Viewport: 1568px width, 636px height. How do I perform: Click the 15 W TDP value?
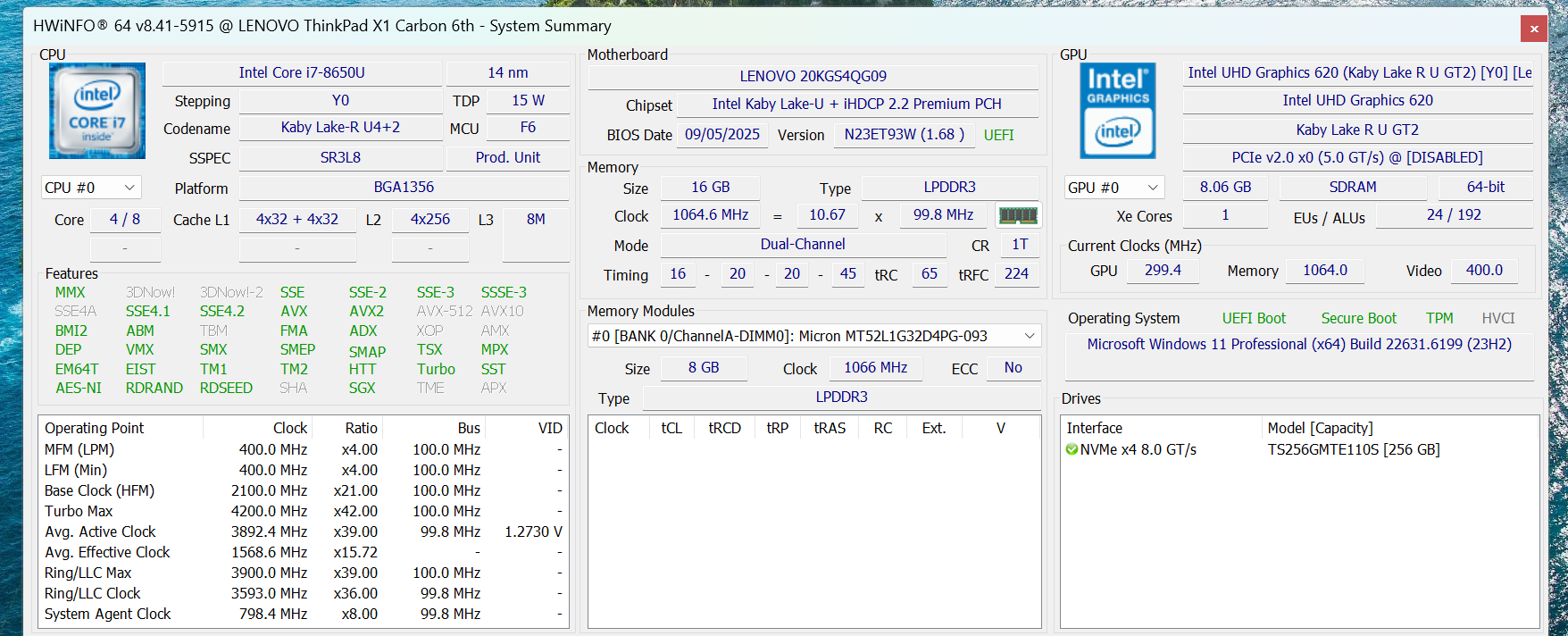pyautogui.click(x=528, y=101)
